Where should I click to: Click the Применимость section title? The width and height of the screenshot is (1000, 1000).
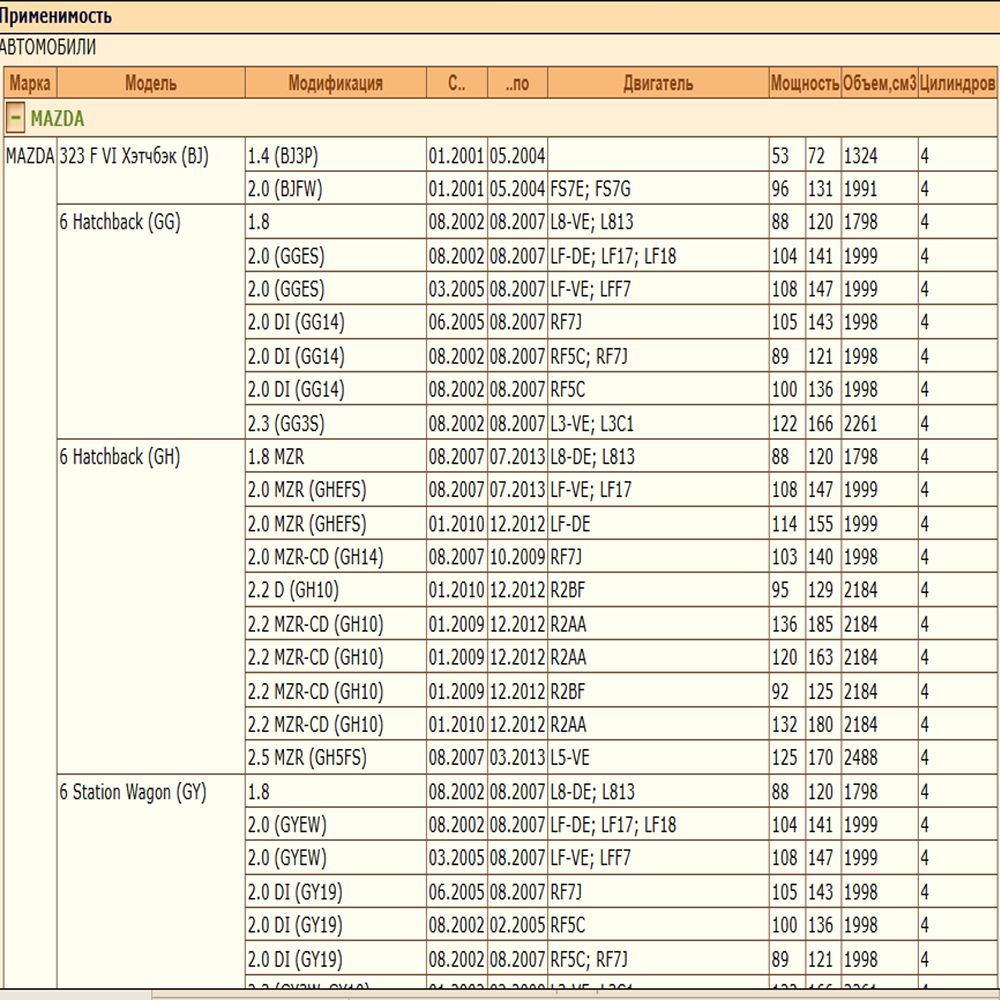click(55, 15)
